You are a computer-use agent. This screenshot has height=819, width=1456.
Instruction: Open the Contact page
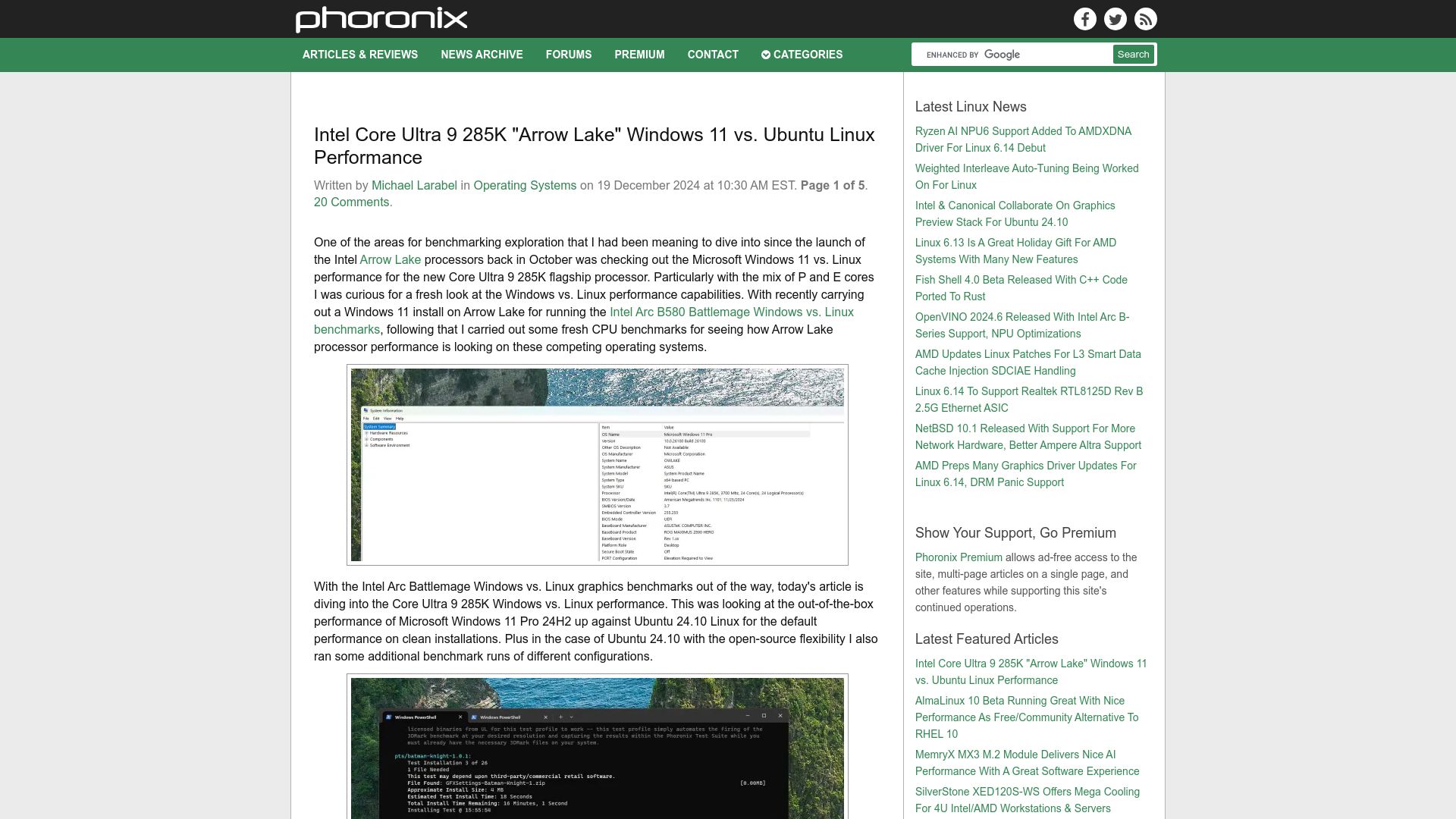[713, 55]
